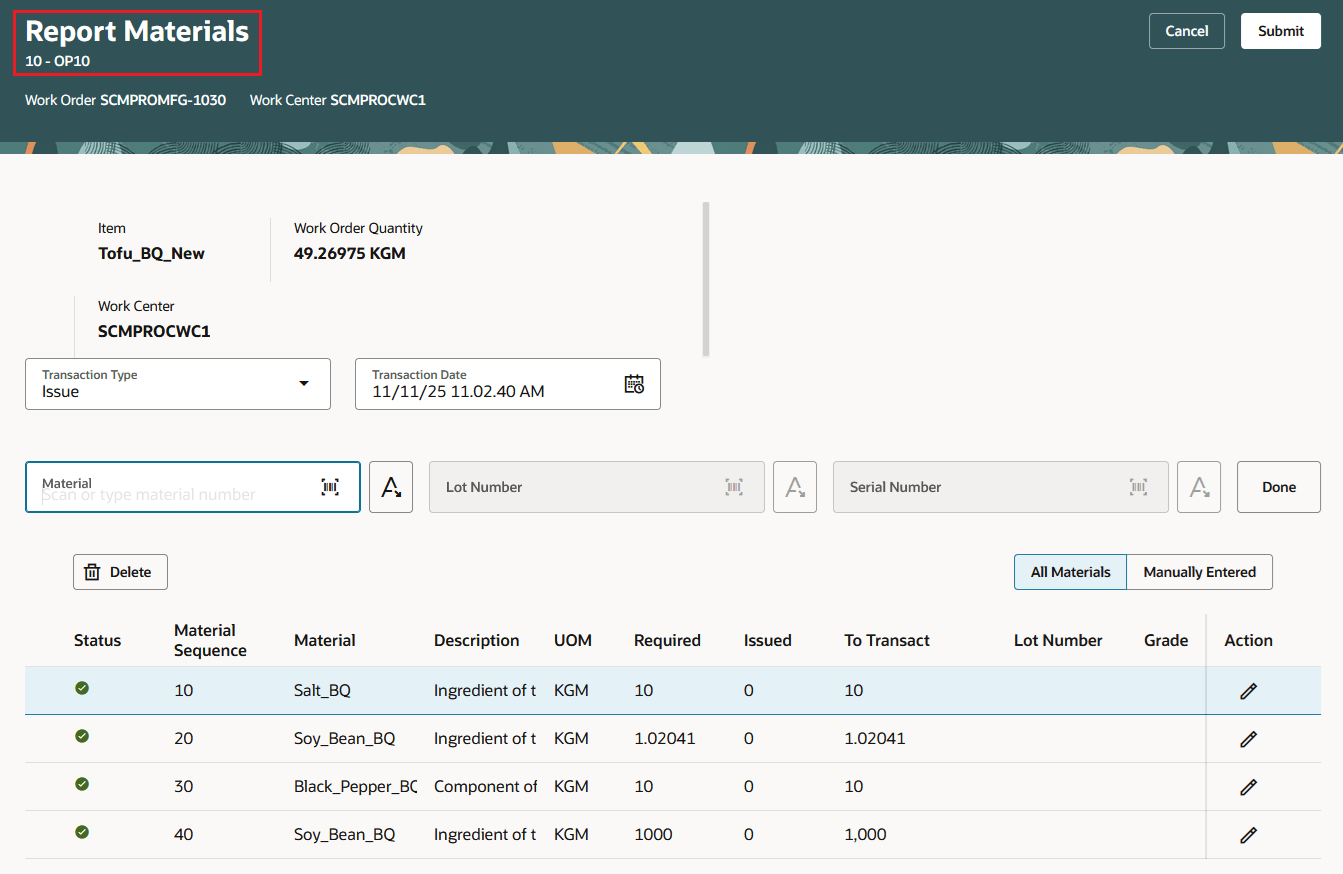Switch to the Manually Entered view

coord(1199,571)
